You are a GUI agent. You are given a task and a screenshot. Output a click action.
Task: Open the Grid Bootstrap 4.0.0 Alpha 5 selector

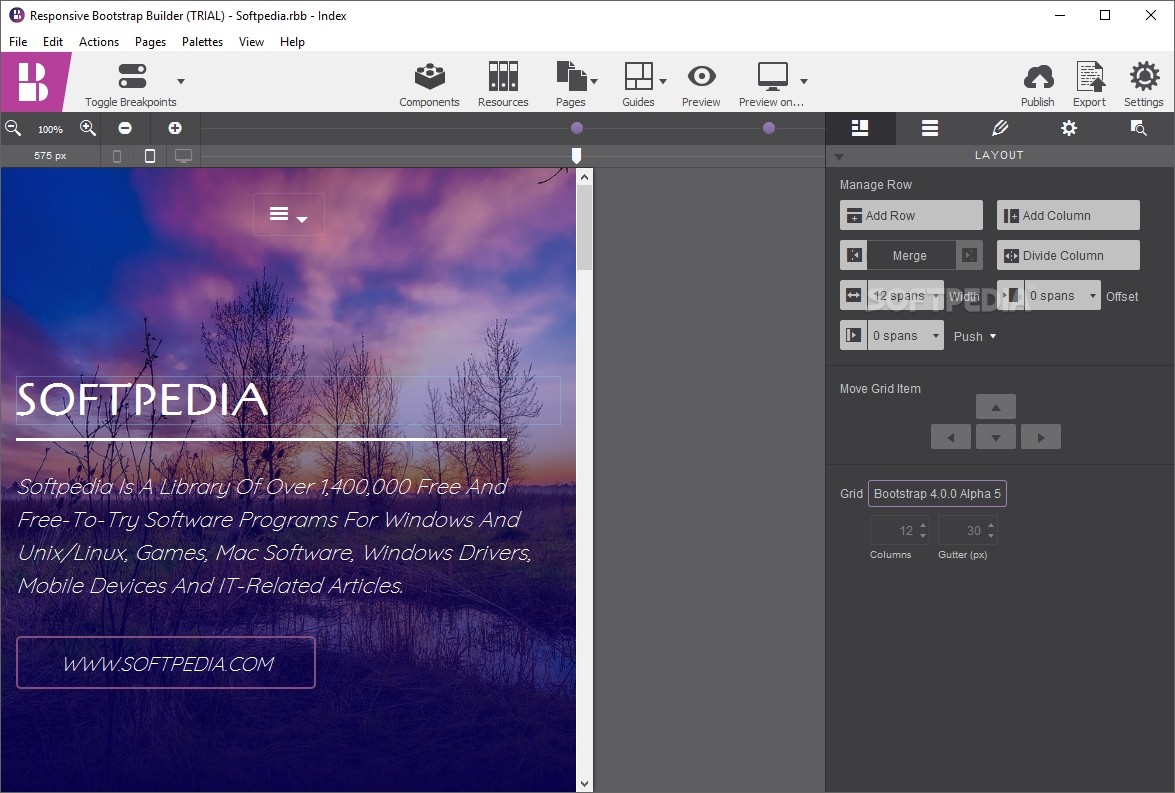[937, 493]
